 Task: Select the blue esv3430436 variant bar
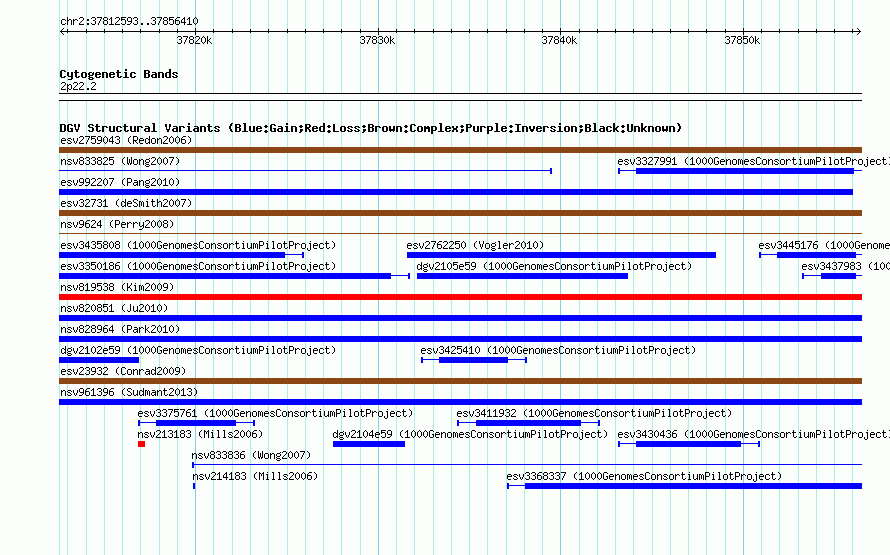click(x=689, y=444)
